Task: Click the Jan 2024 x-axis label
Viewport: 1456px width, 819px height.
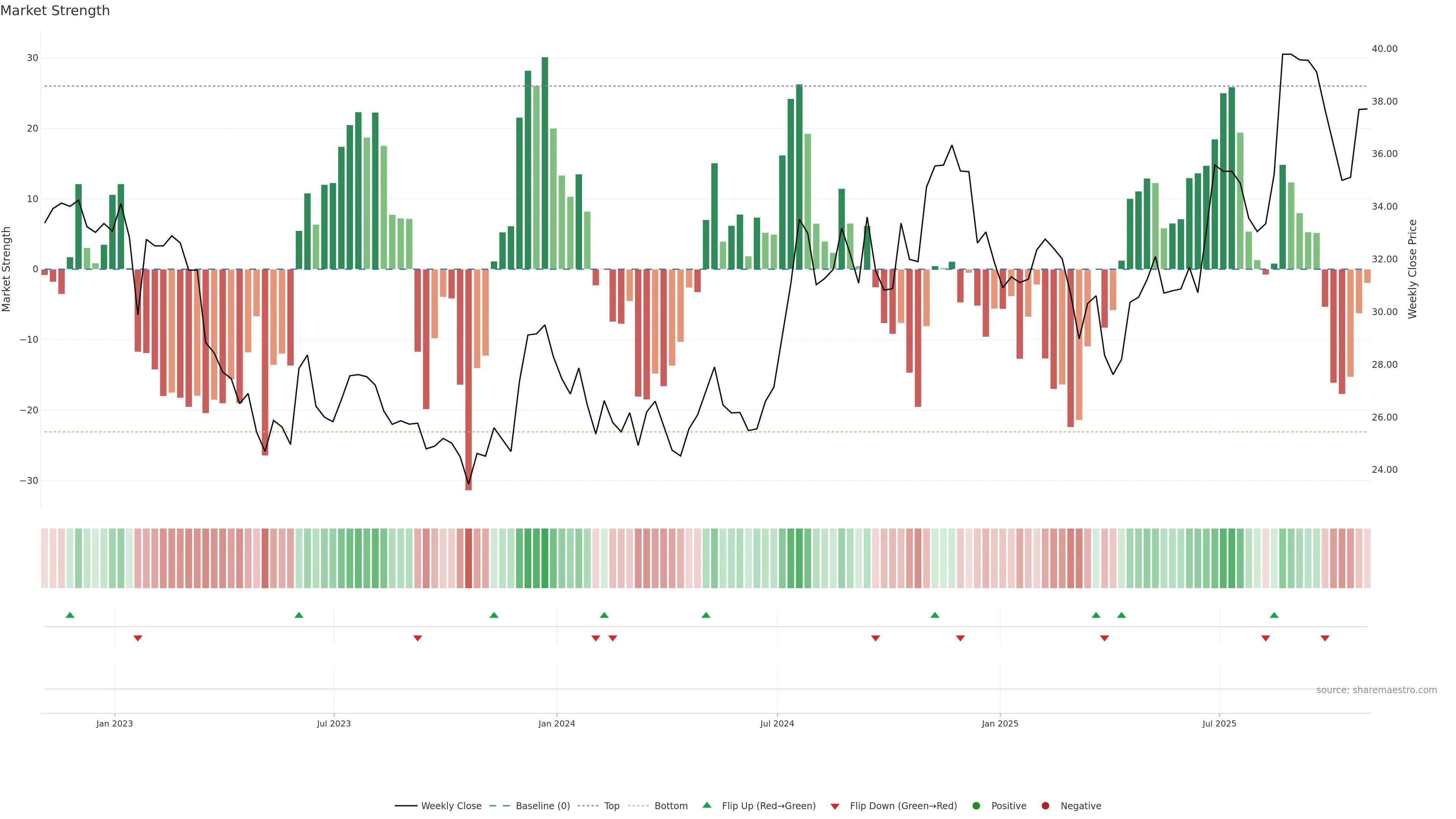Action: coord(557,723)
